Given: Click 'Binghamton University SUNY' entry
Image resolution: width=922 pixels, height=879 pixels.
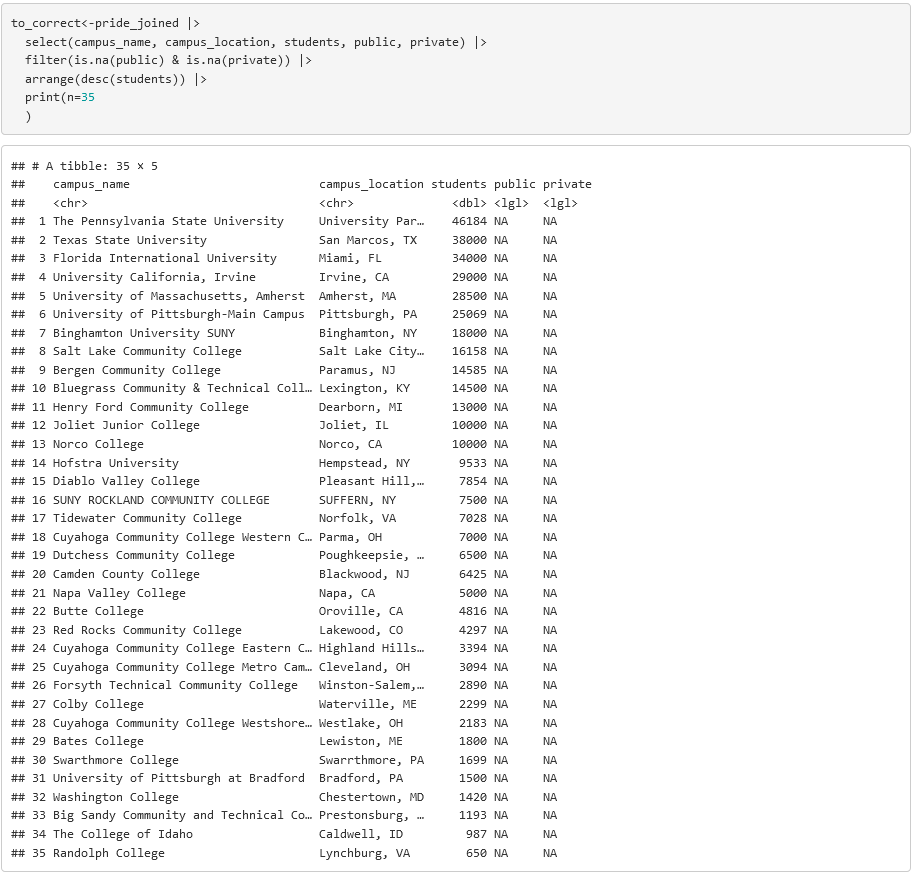Looking at the screenshot, I should tap(144, 333).
